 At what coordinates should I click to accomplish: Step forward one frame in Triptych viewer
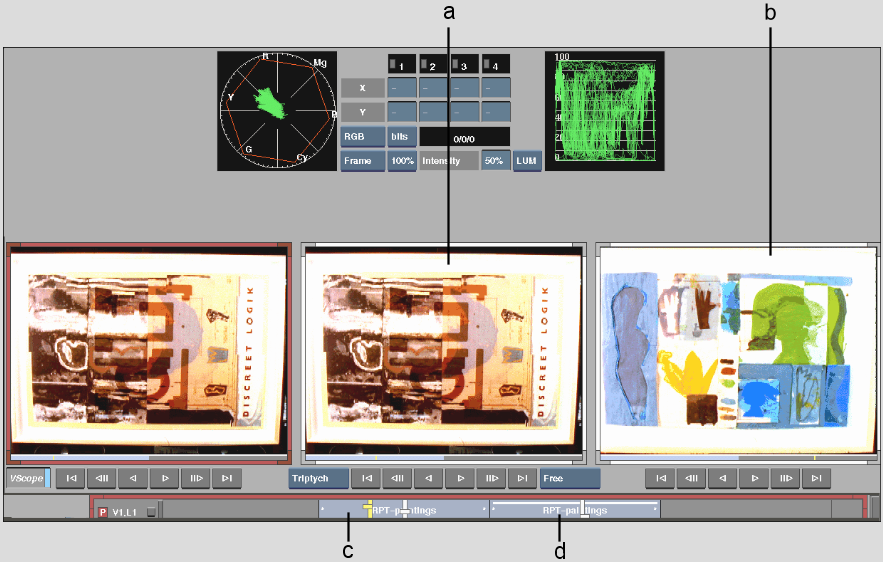pos(492,478)
